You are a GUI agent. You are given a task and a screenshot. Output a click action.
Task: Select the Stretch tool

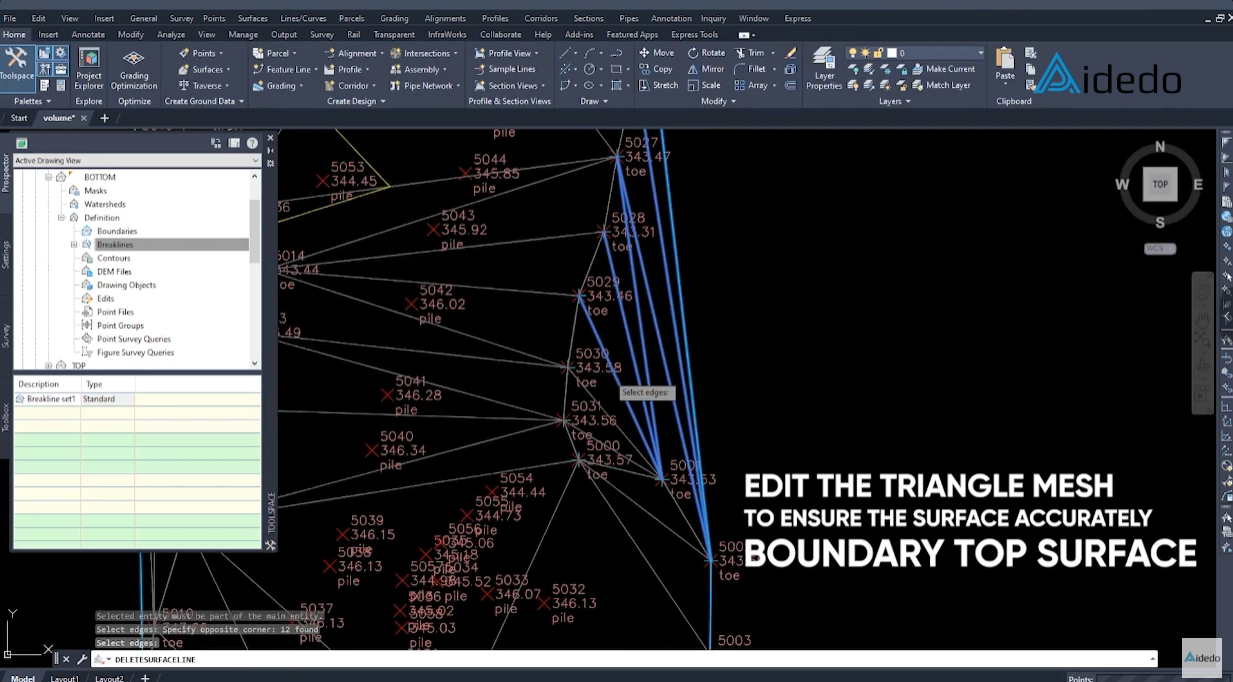tap(658, 85)
